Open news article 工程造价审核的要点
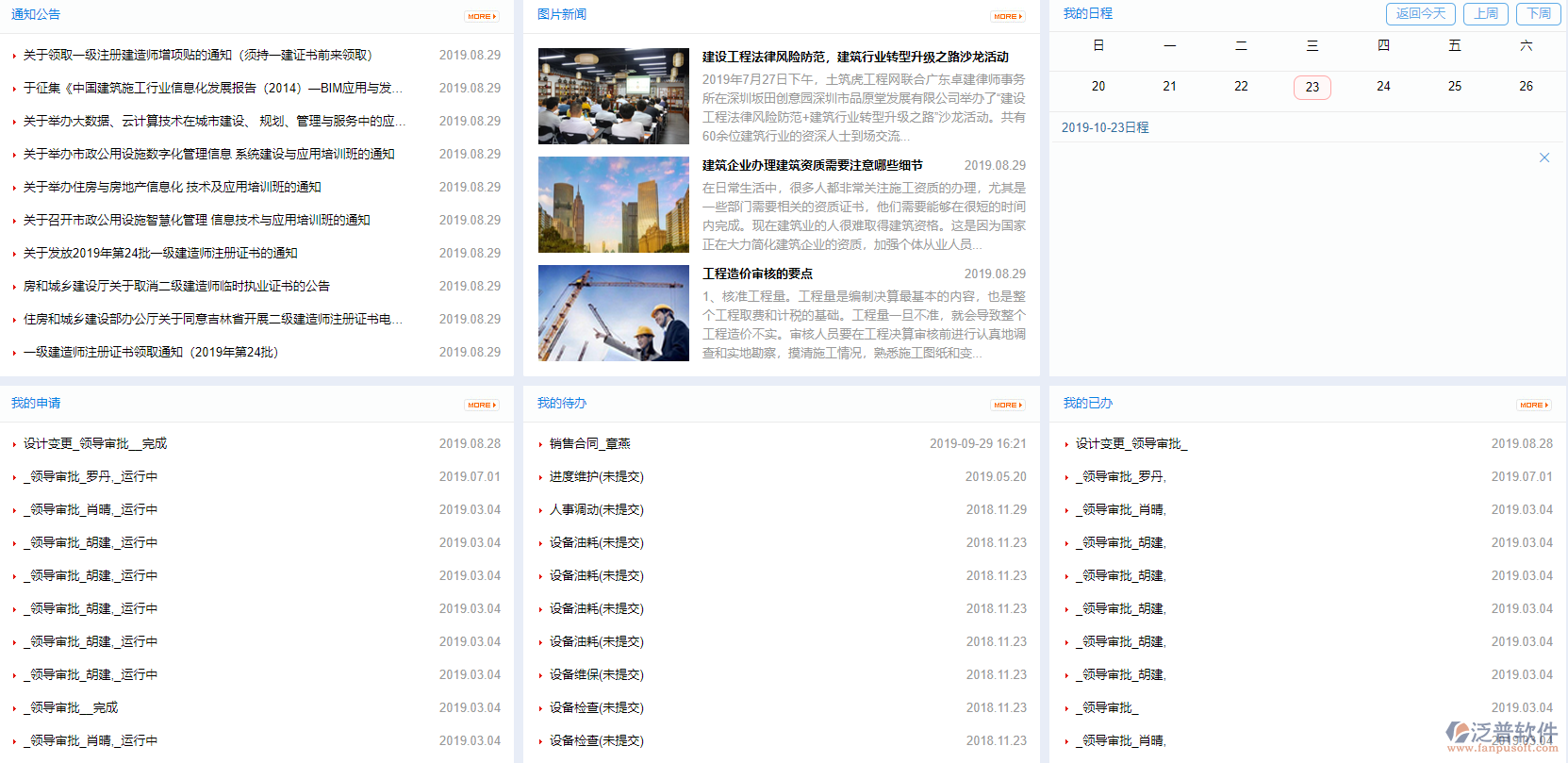The image size is (1568, 763). point(757,274)
